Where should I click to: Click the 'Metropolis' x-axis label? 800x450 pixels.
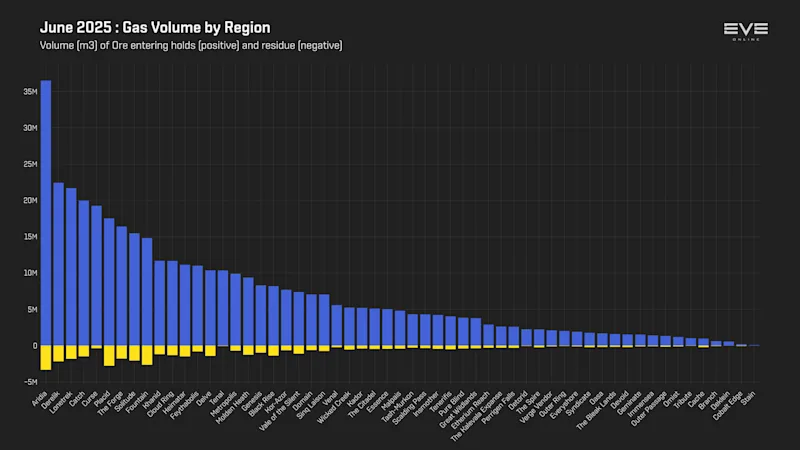pos(223,404)
